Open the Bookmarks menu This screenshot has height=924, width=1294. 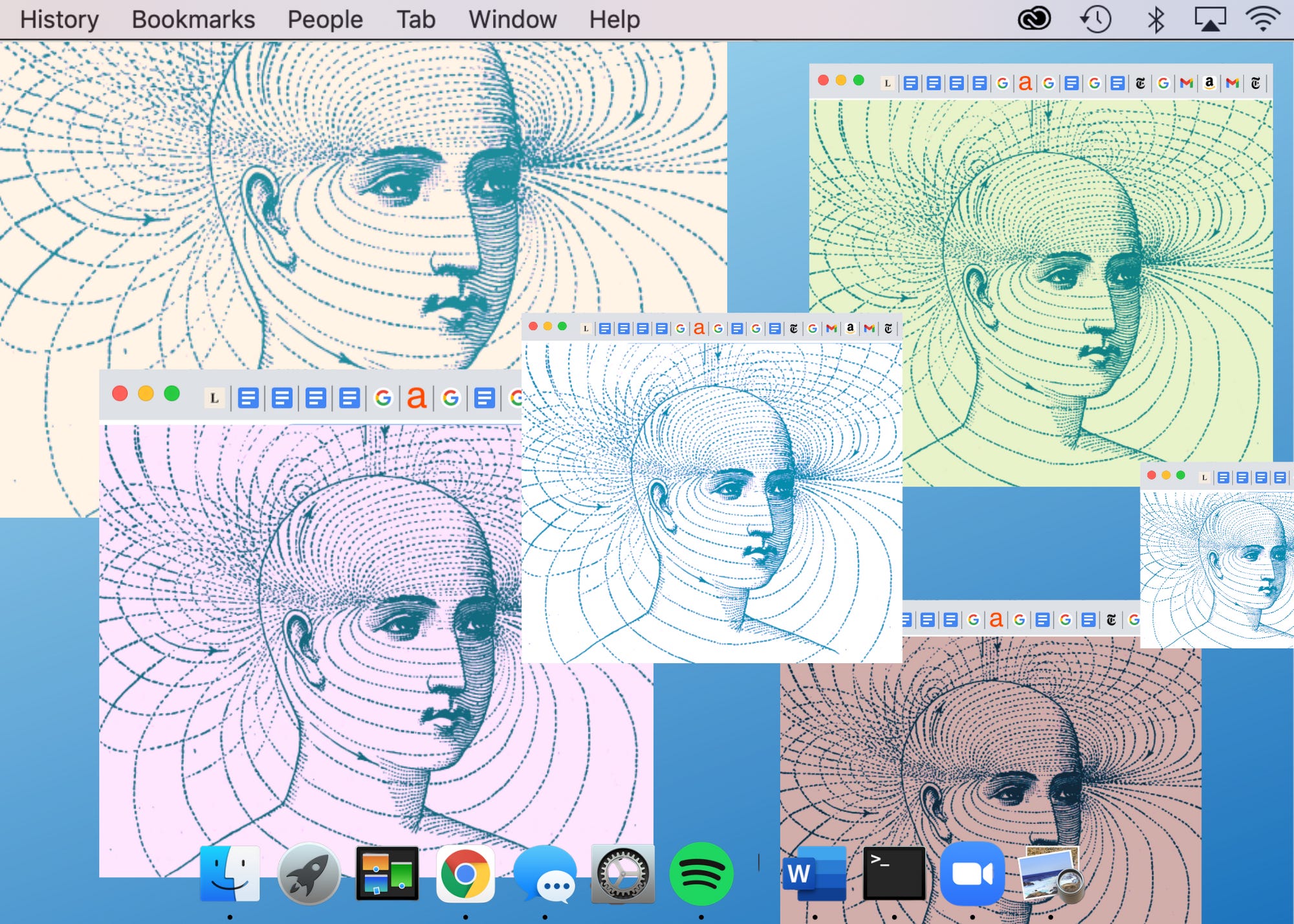click(193, 19)
